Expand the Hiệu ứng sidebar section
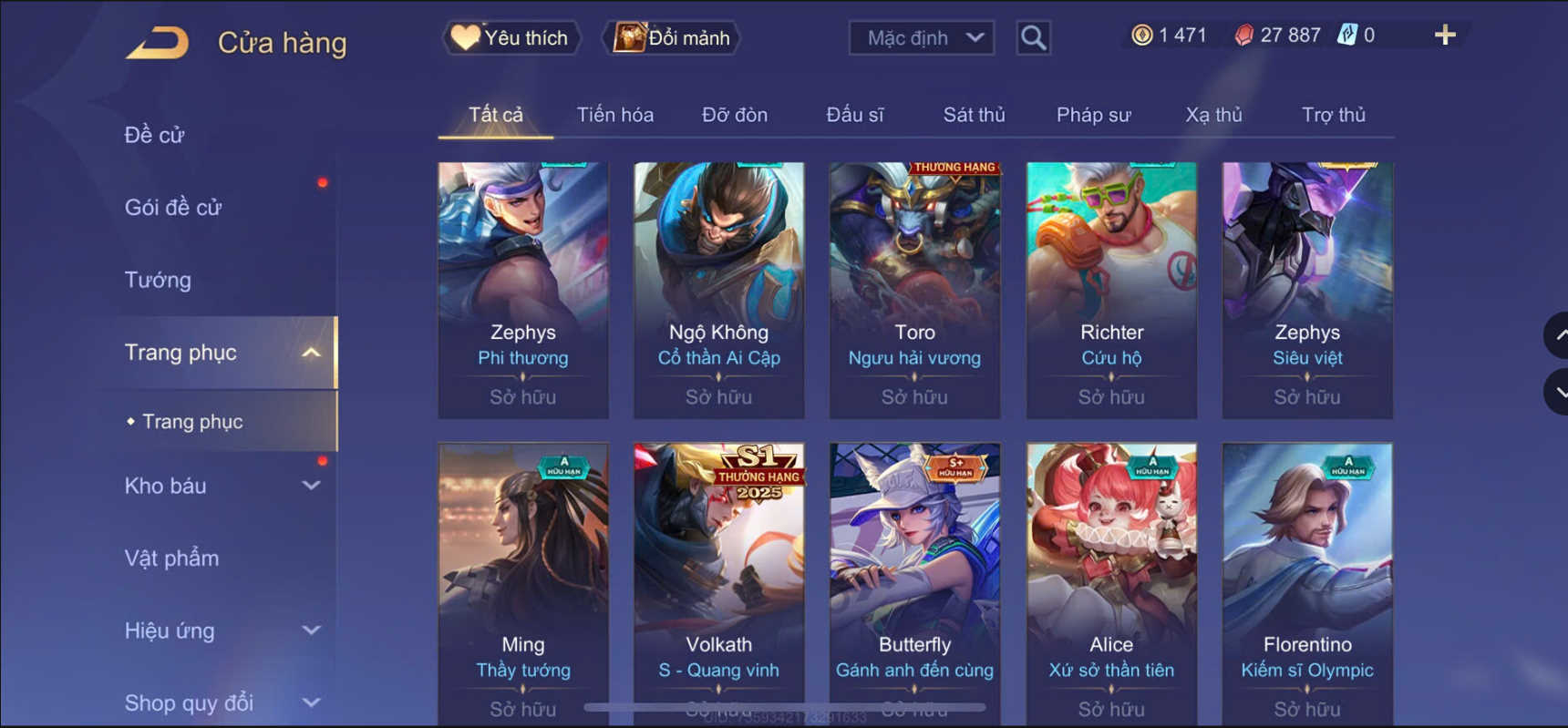The width and height of the screenshot is (1568, 728). click(x=311, y=631)
